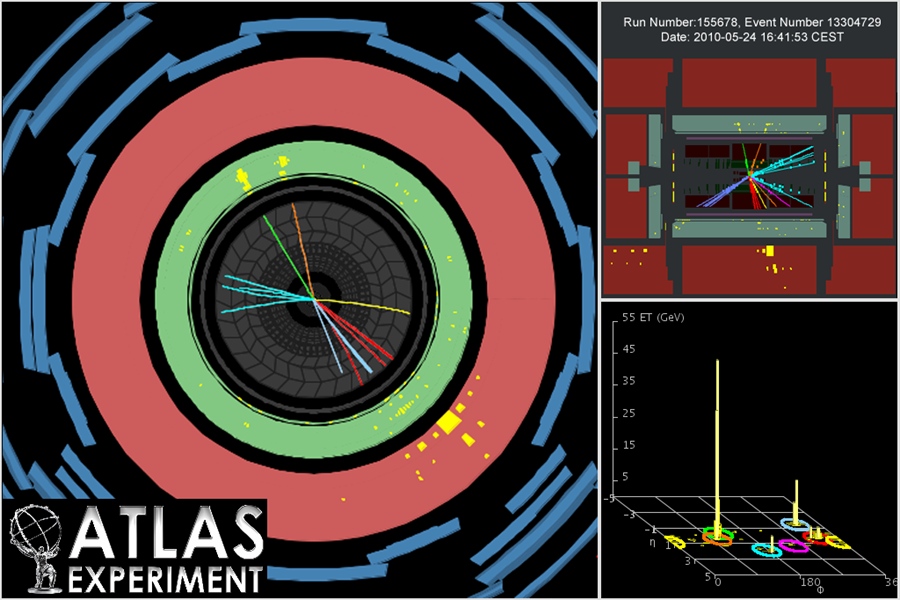Pick the green circle at the tallest tower base

click(x=717, y=533)
